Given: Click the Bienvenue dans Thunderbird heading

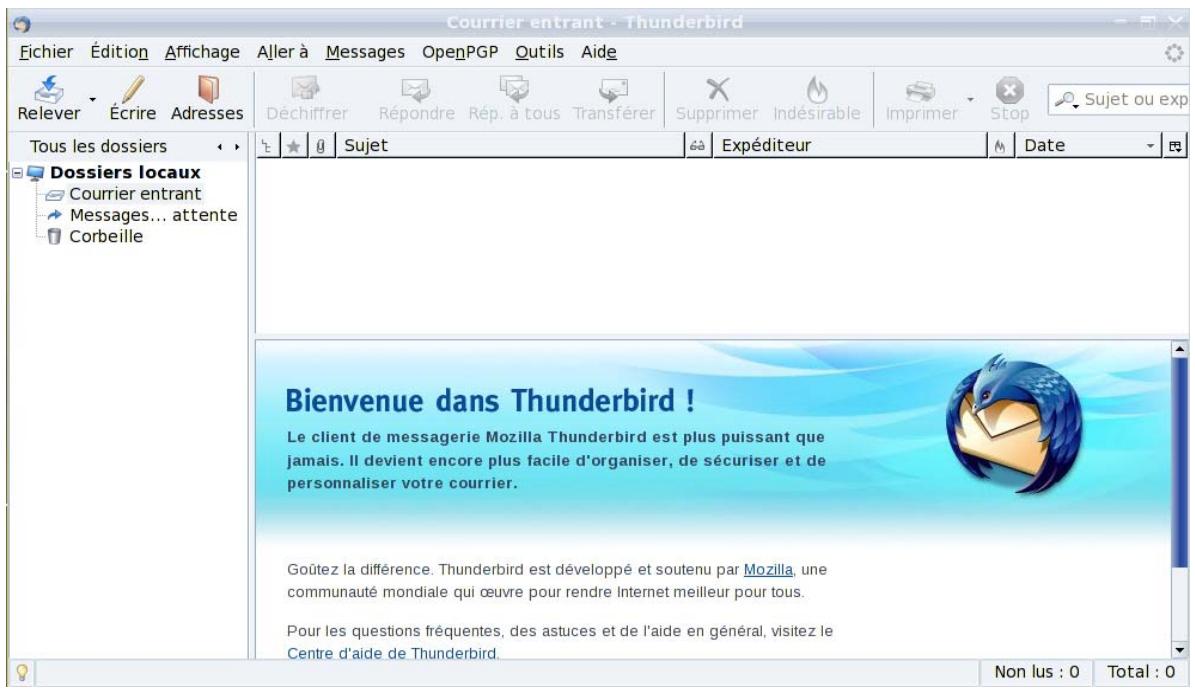Looking at the screenshot, I should coord(489,401).
